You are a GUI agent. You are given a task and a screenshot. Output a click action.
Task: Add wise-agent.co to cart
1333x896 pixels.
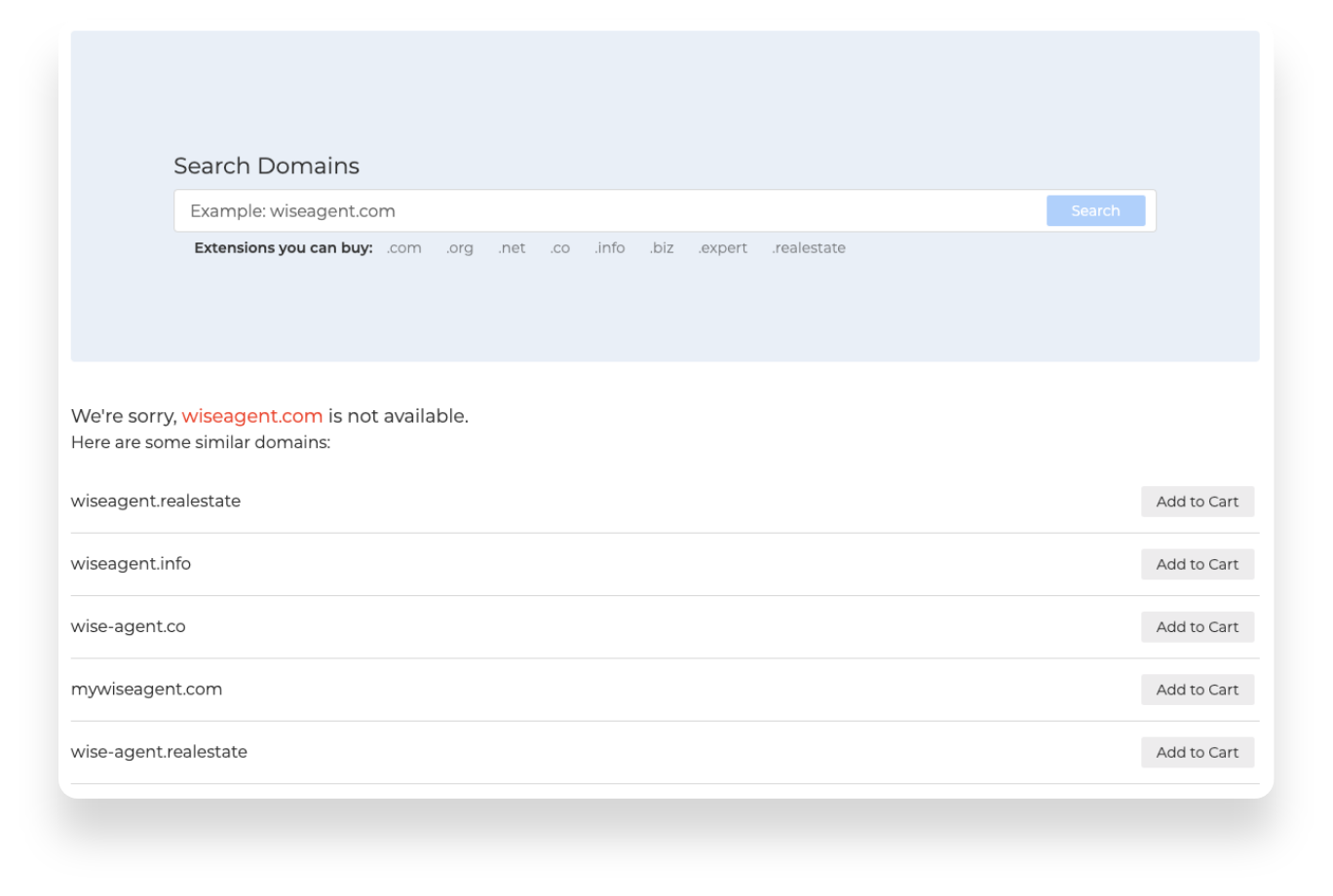click(x=1198, y=627)
